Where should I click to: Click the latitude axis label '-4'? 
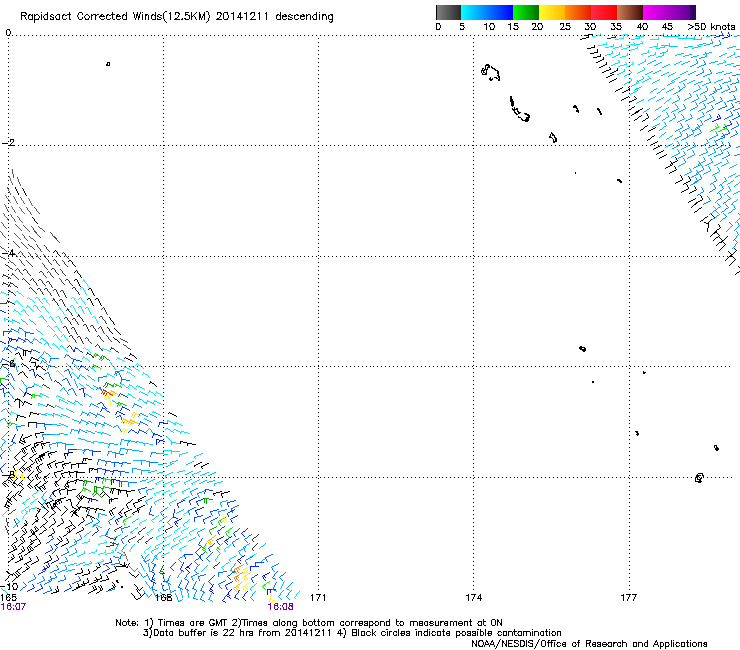(8, 253)
